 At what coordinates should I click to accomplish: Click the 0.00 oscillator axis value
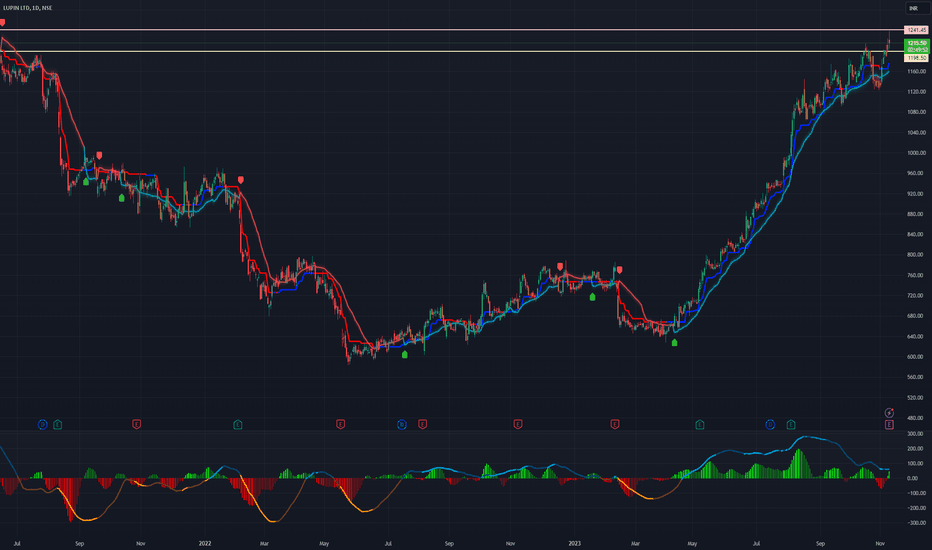(913, 478)
